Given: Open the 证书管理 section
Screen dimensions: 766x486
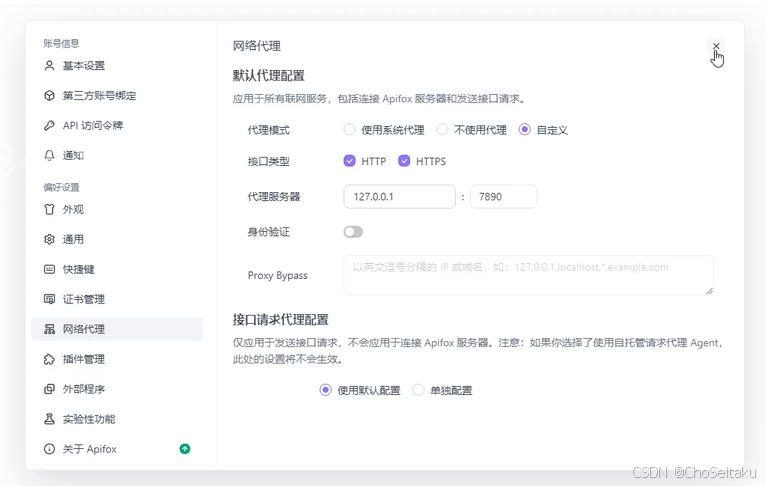Looking at the screenshot, I should click(117, 299).
